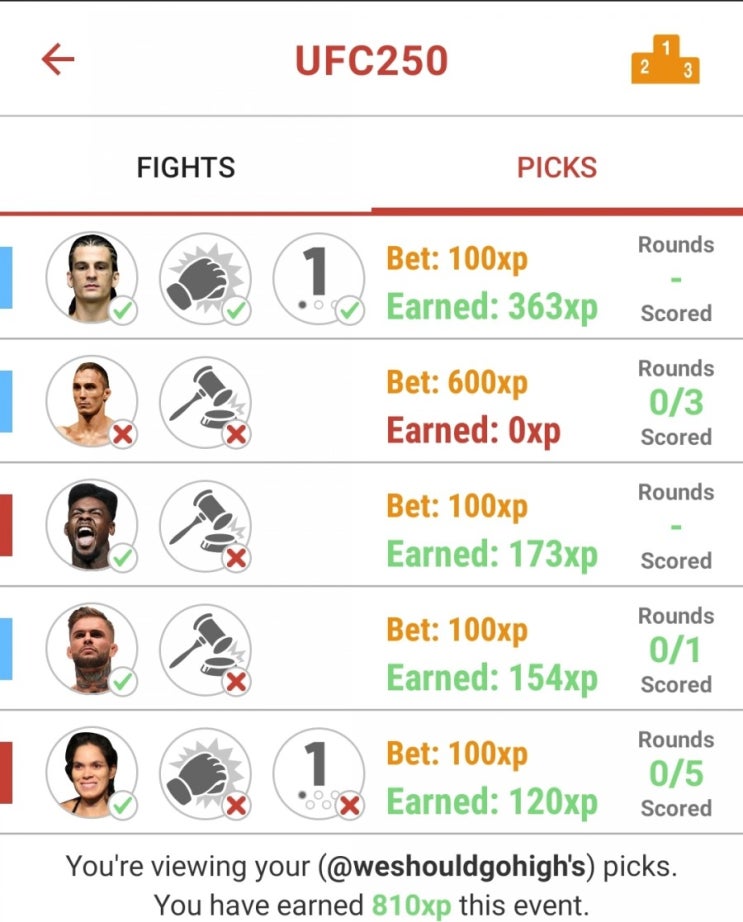Open the long-haired fighter photo in first row
Image resolution: width=743 pixels, height=922 pixels.
pos(92,279)
